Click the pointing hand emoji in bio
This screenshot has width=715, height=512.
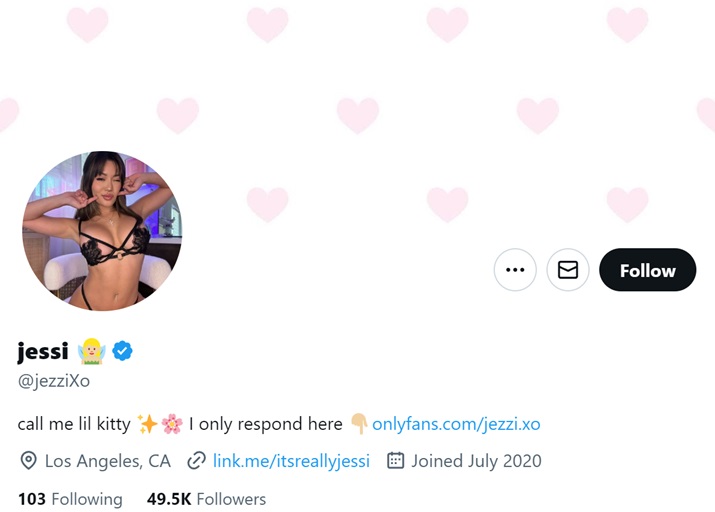point(359,424)
